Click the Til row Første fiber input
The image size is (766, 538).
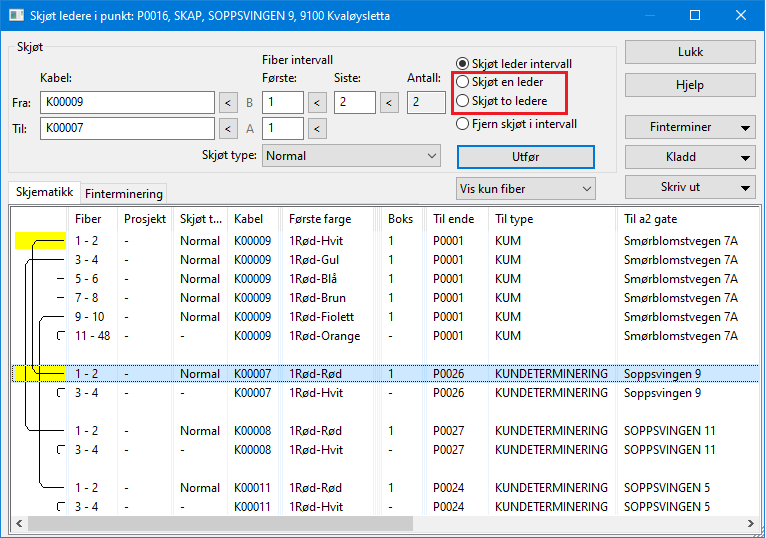coord(282,129)
